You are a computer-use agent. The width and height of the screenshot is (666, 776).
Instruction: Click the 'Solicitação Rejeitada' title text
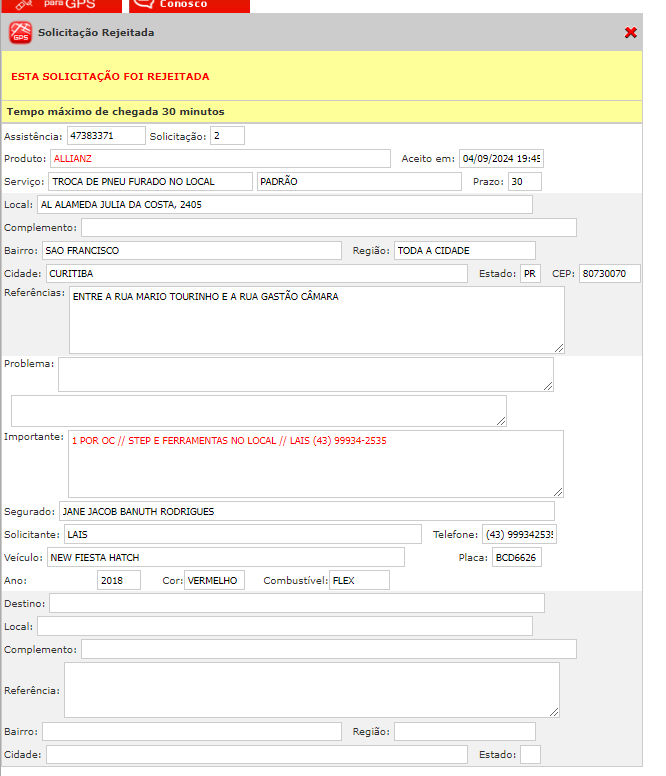96,33
